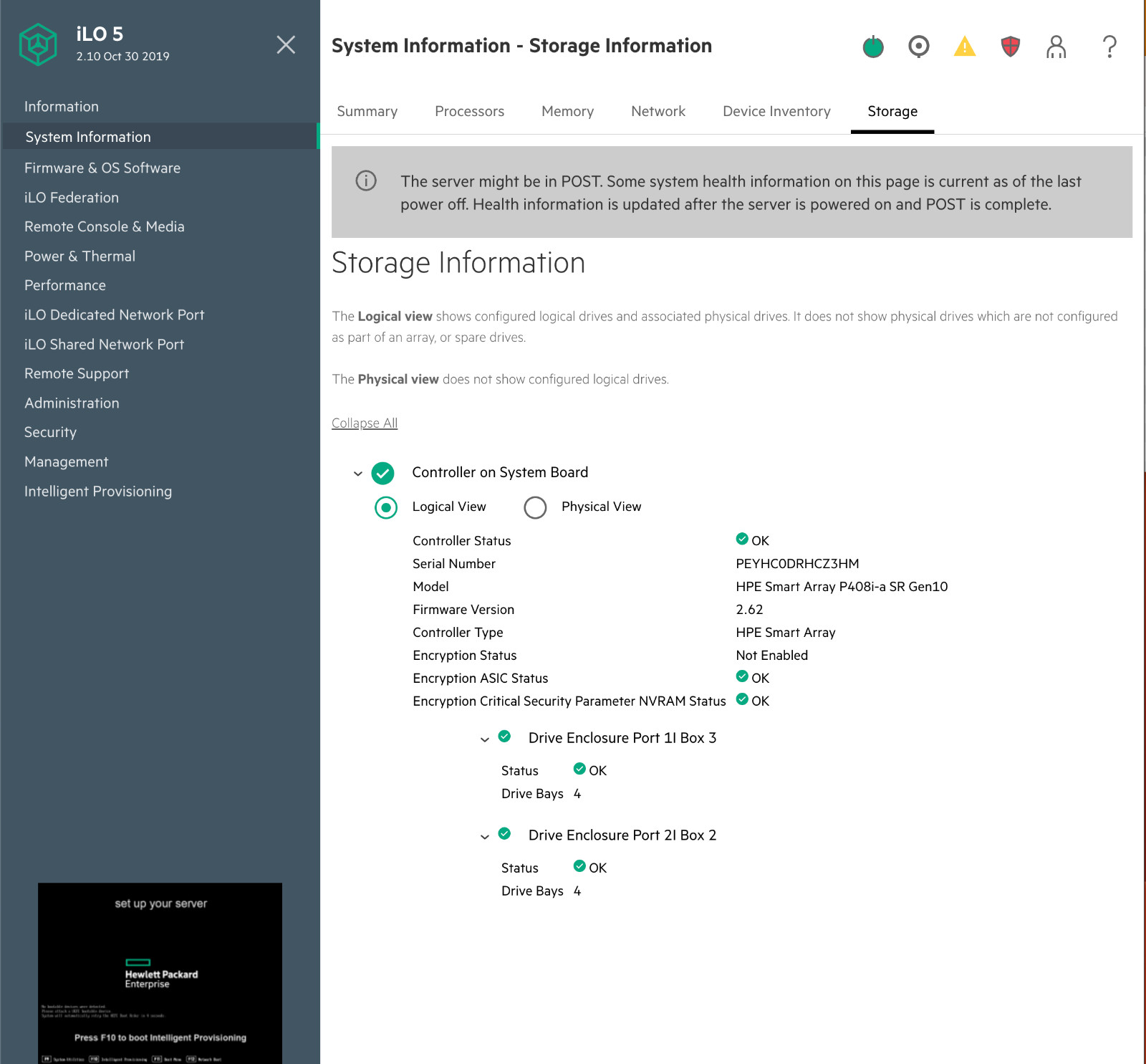Open Information in the sidebar
Screen dimensions: 1146x1064
[x=62, y=106]
